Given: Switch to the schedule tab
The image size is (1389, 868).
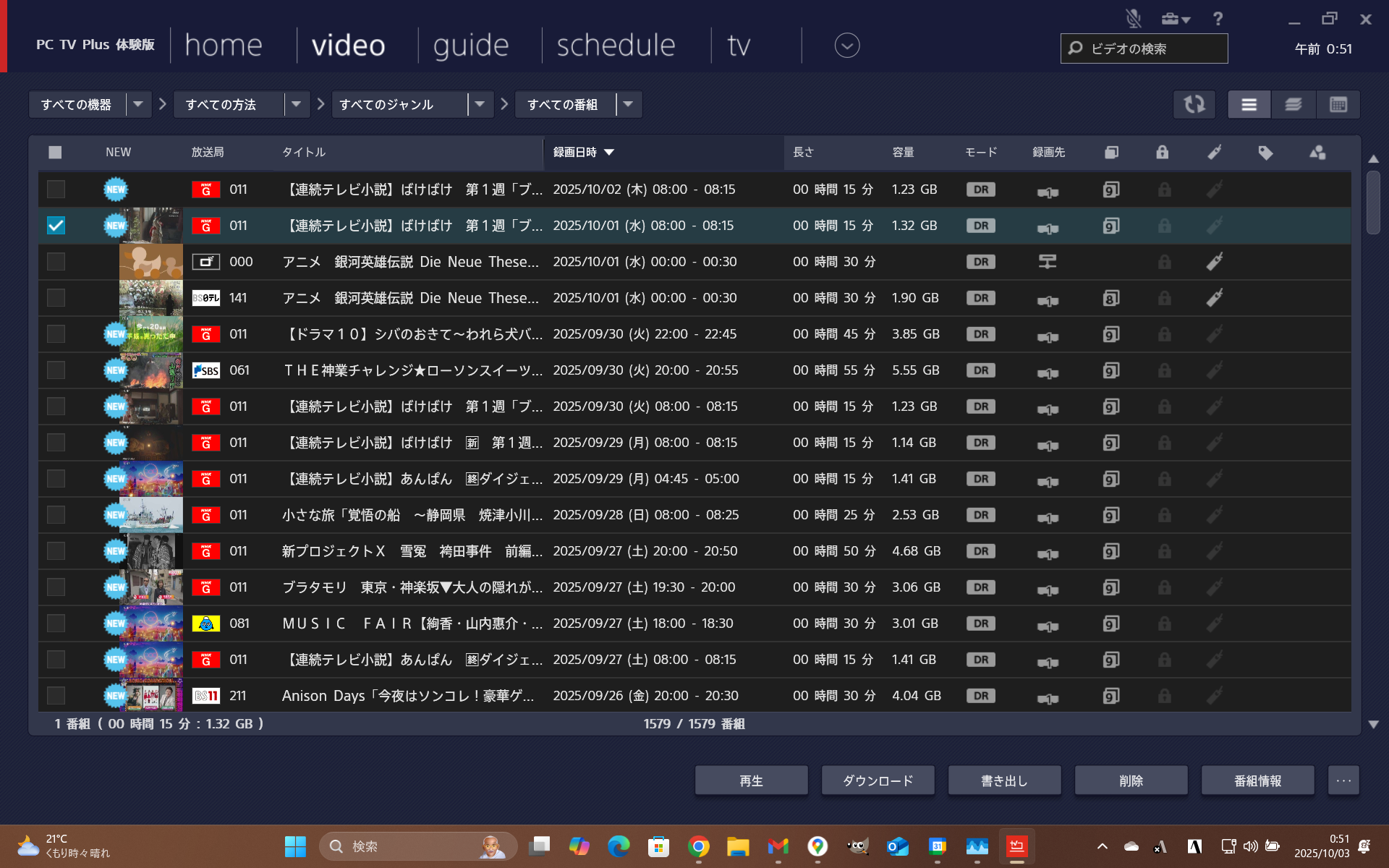Looking at the screenshot, I should 616,46.
